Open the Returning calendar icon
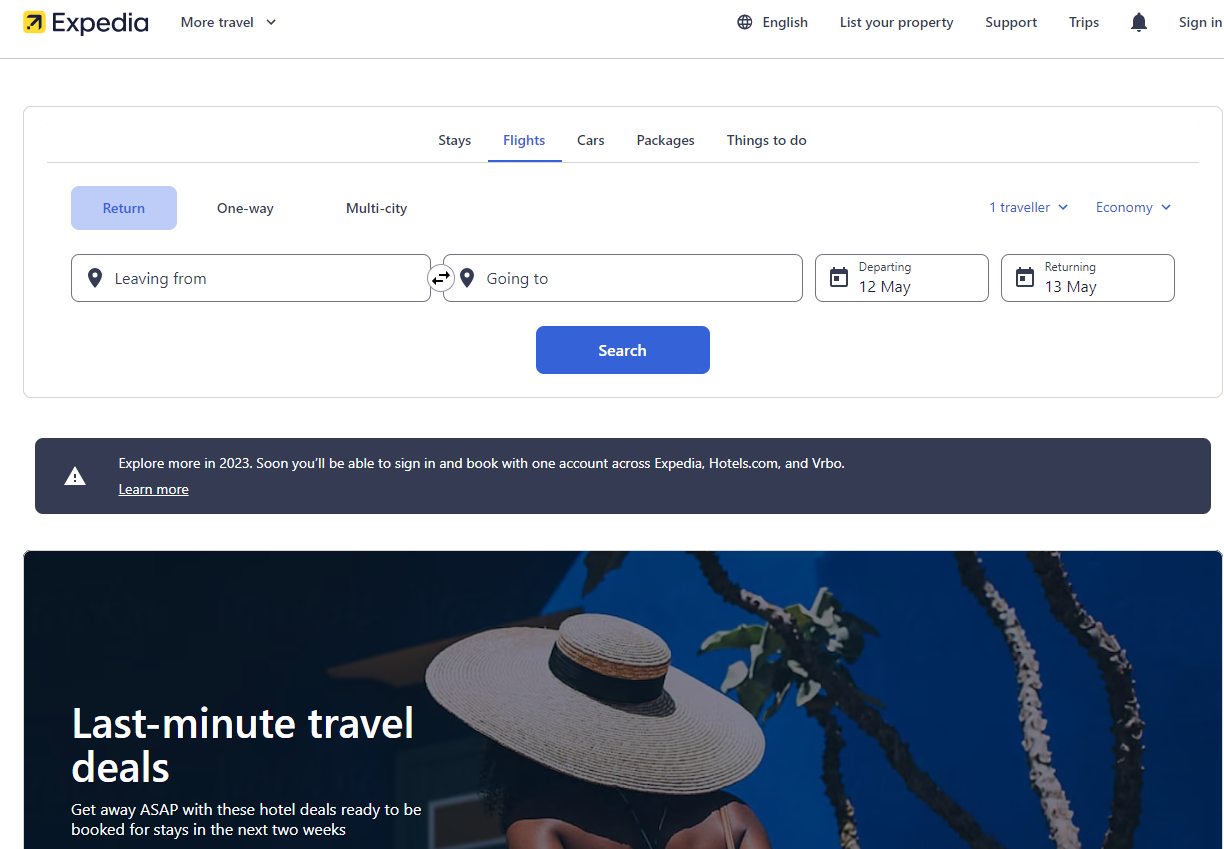The width and height of the screenshot is (1224, 849). [1025, 277]
